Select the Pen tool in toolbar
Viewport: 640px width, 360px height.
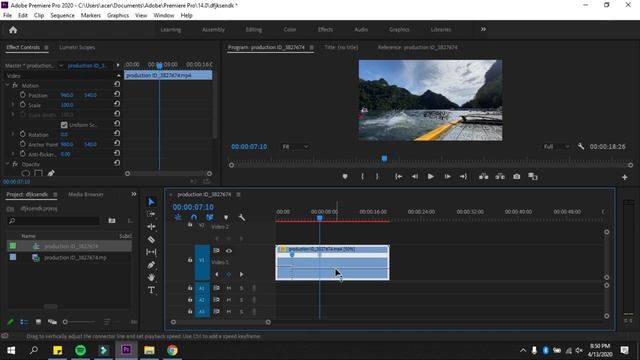pyautogui.click(x=151, y=265)
